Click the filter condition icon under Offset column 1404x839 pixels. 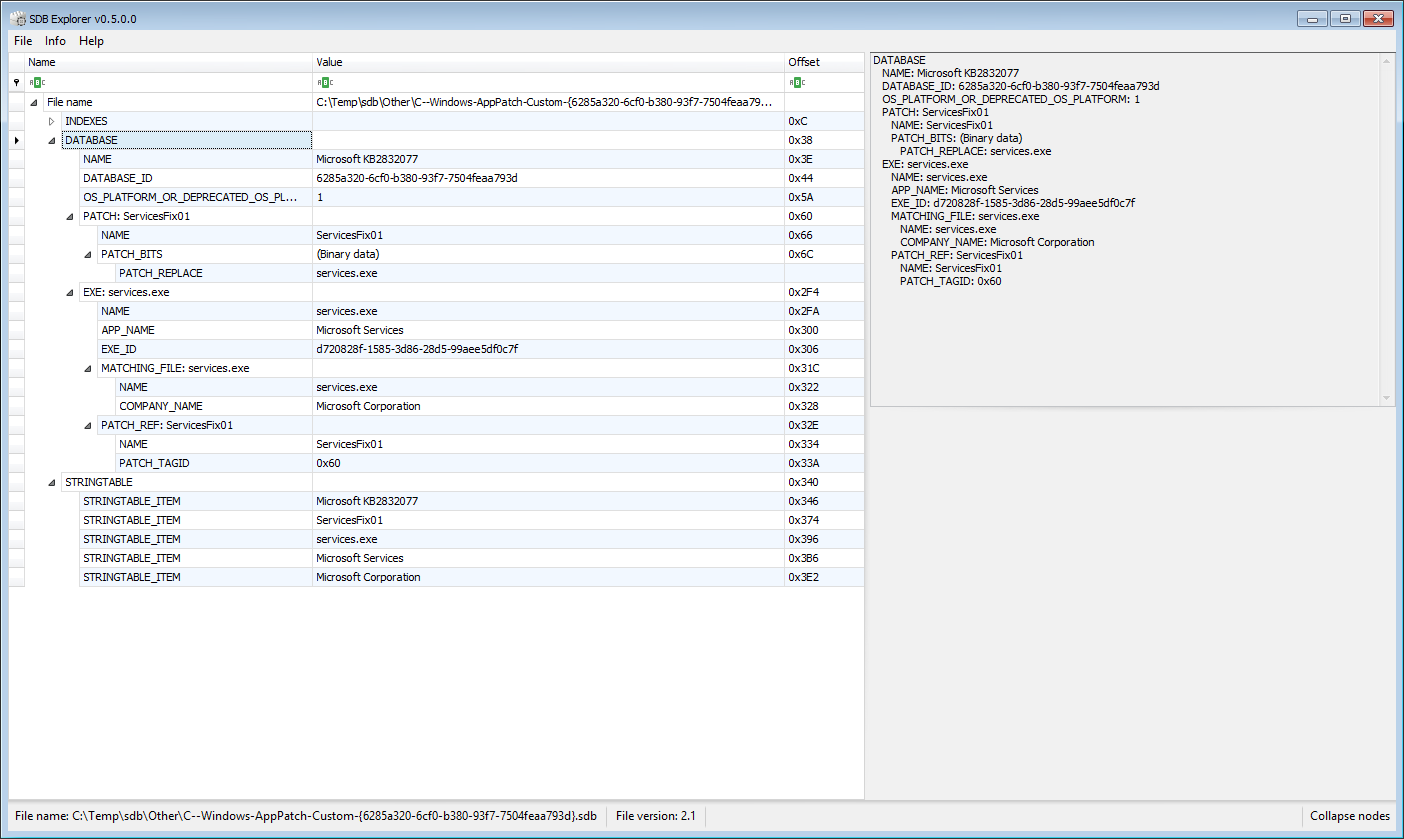click(797, 83)
